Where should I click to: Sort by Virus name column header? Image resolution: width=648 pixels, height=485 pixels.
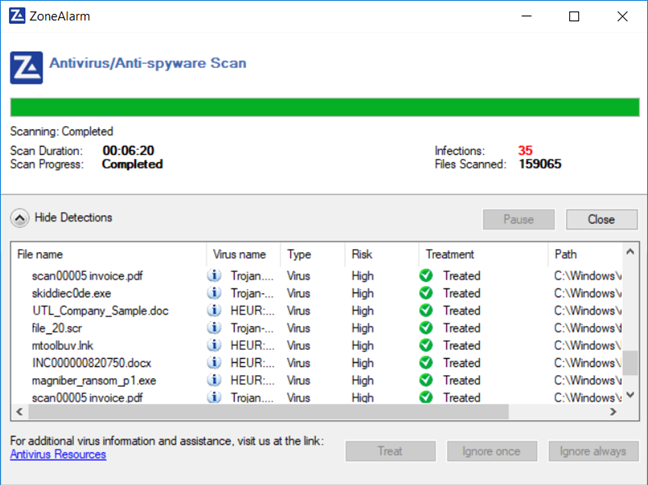(x=243, y=254)
